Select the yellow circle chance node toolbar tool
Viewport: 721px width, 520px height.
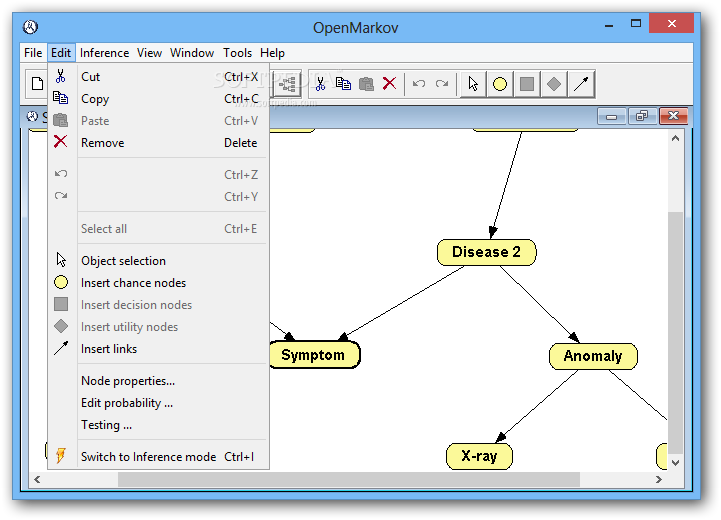(x=500, y=84)
